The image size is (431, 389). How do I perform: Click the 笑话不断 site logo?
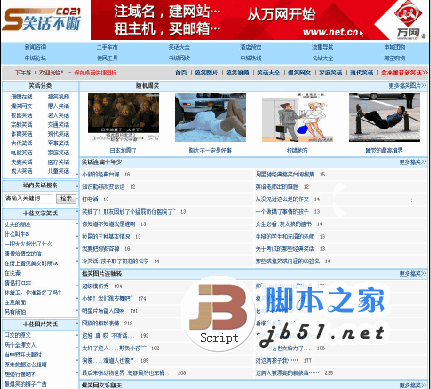[42, 20]
